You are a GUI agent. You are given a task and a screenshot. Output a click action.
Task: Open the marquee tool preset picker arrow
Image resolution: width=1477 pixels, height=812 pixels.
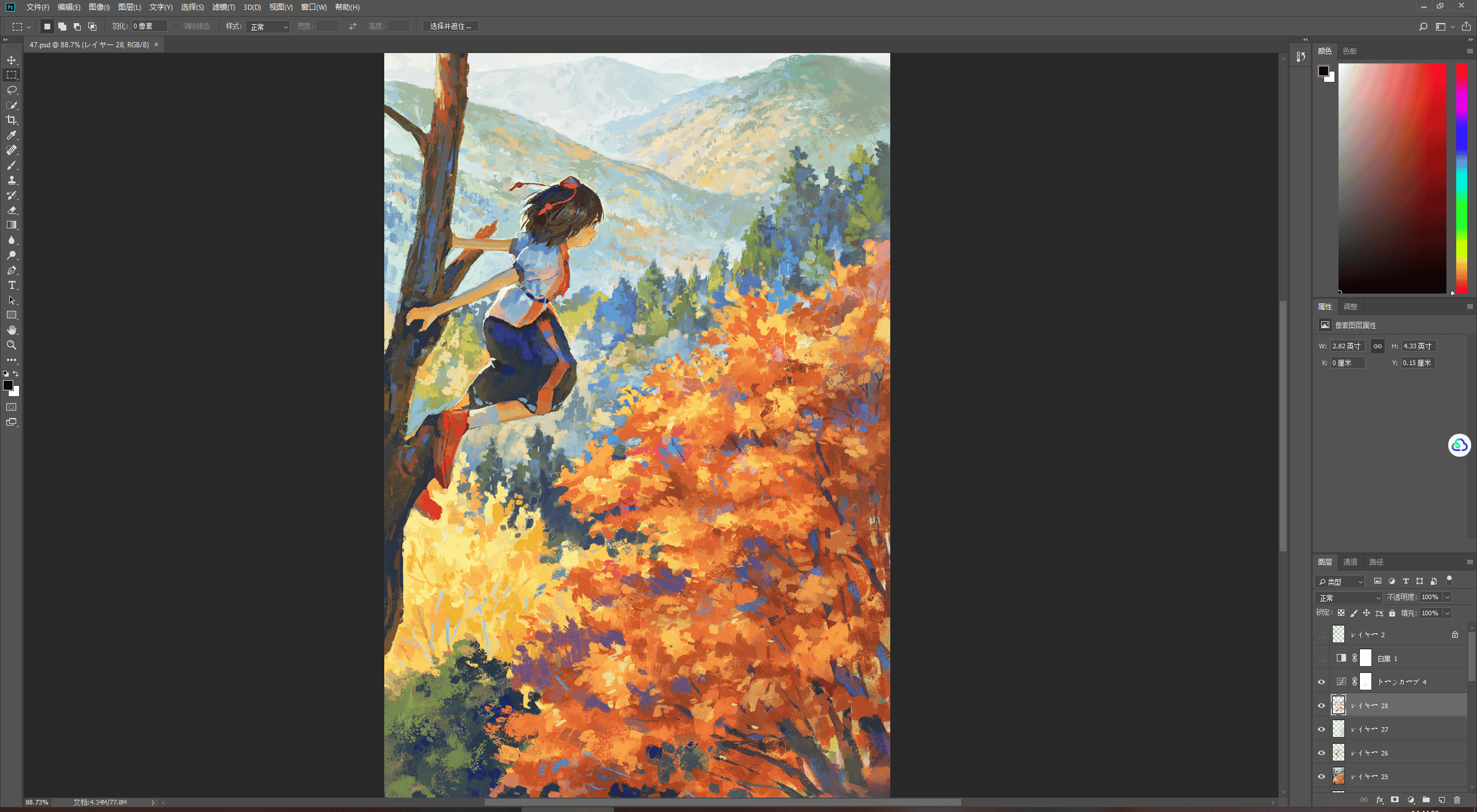[x=29, y=27]
